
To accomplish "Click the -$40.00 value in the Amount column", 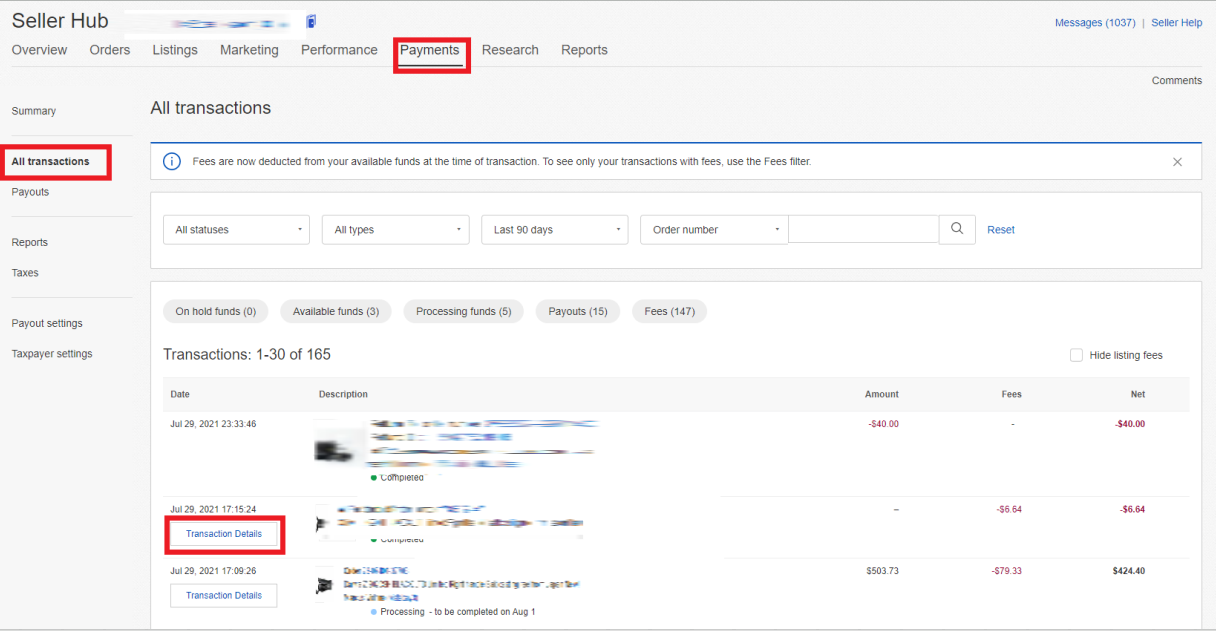I will [883, 424].
